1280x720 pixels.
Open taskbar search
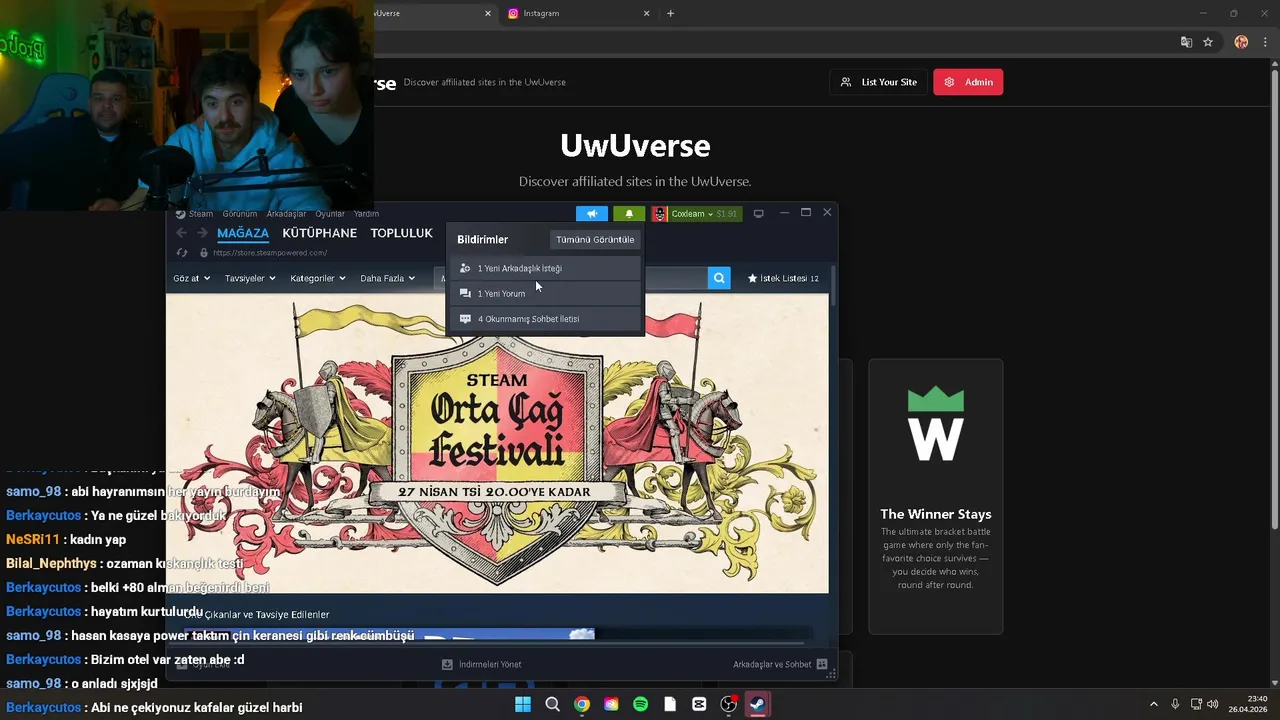(552, 704)
